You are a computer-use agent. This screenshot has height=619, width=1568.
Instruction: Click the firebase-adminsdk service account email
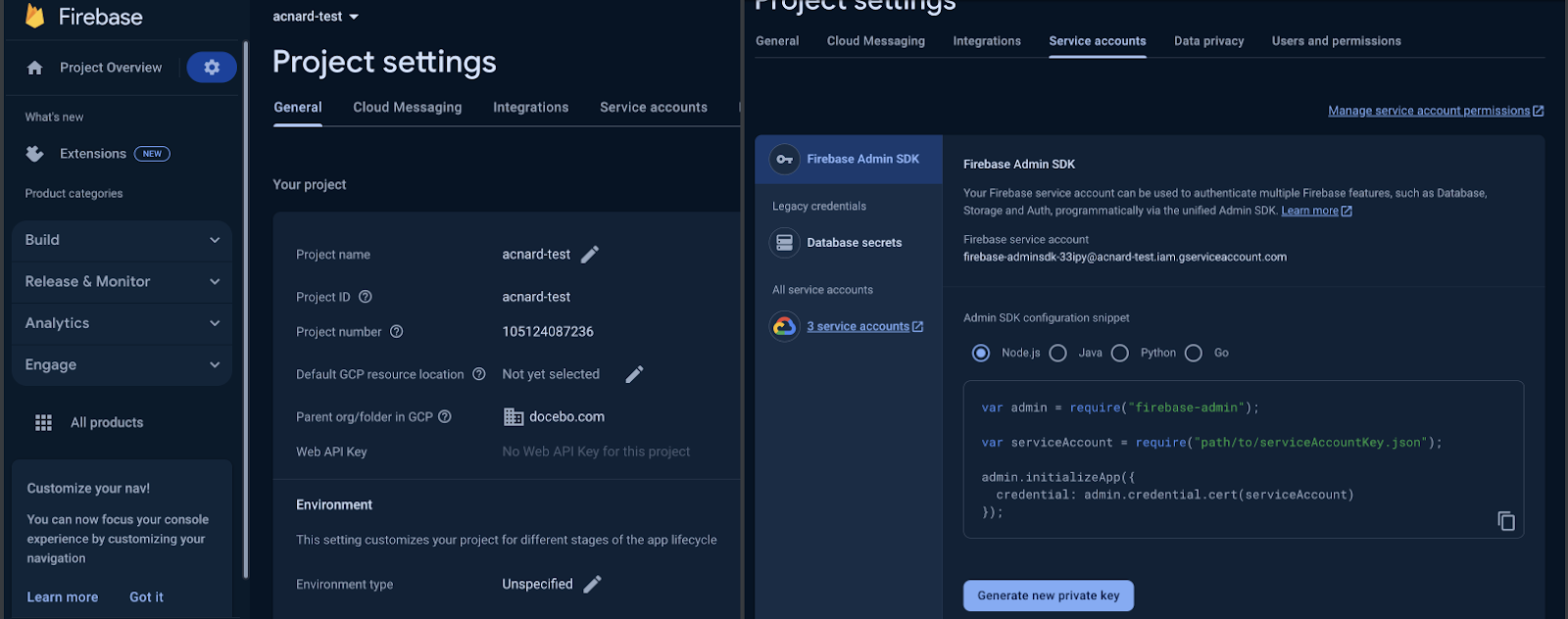(1125, 258)
